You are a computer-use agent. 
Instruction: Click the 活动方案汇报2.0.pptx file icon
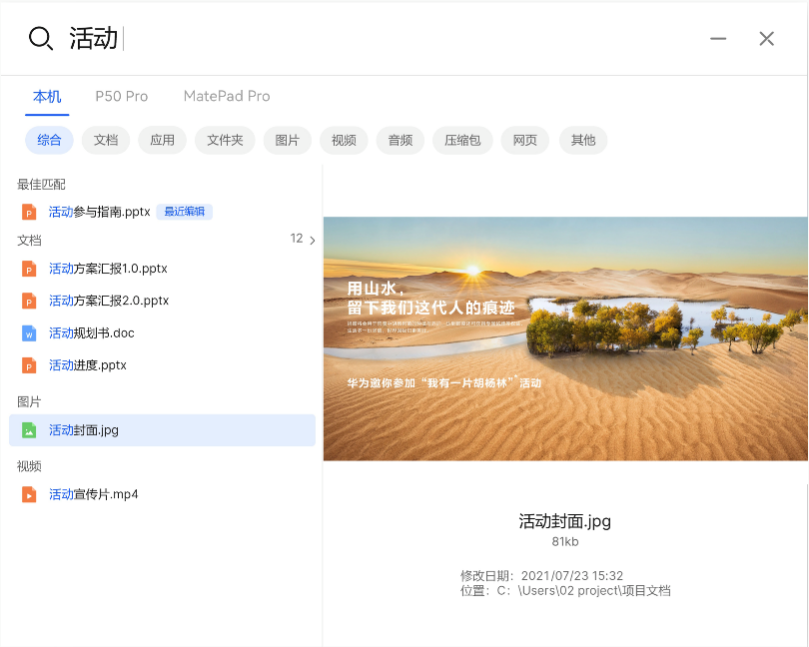(29, 301)
